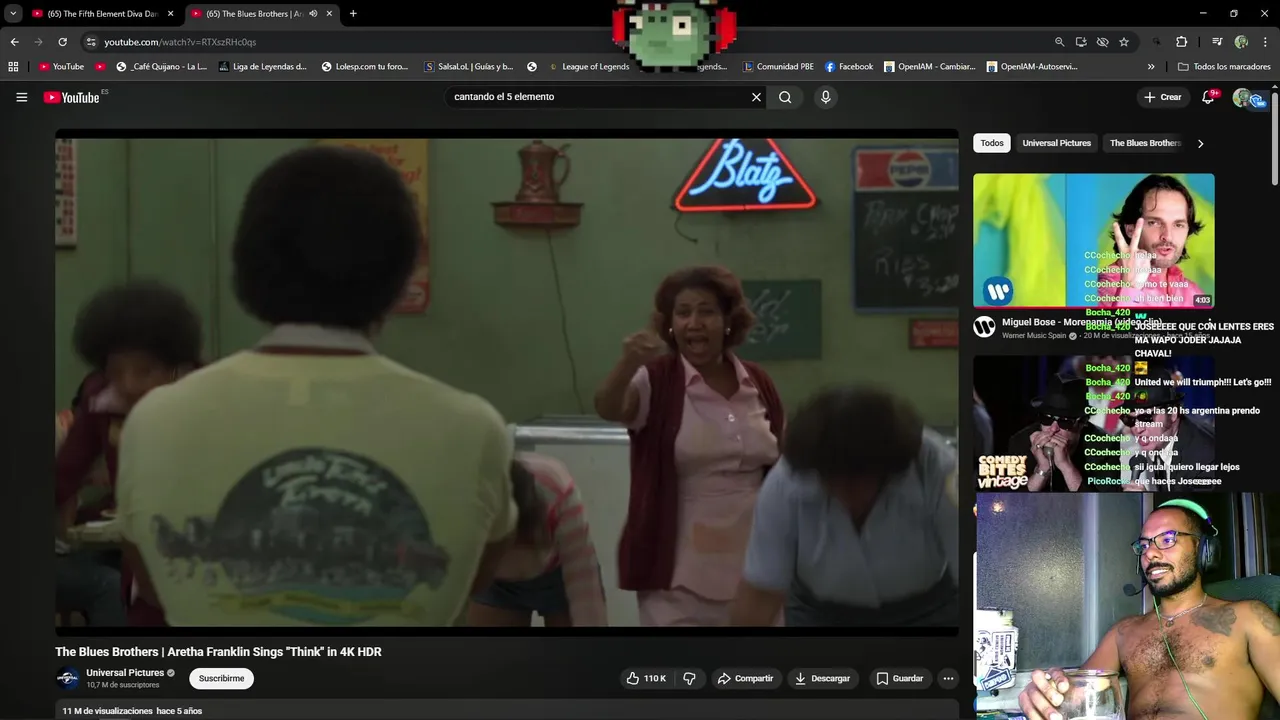1280x720 pixels.
Task: Click the video player to pause
Action: point(506,382)
